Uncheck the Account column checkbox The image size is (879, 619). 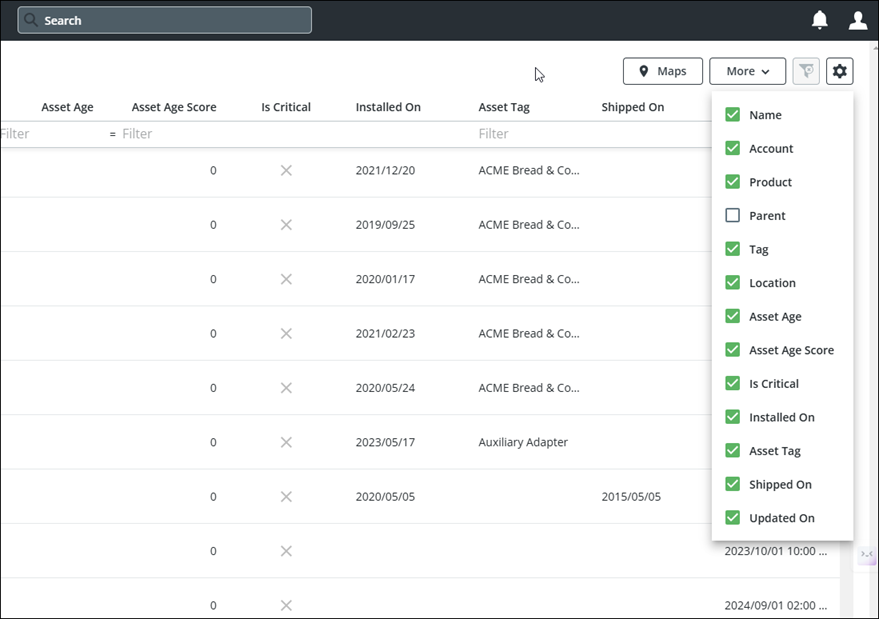coord(732,148)
